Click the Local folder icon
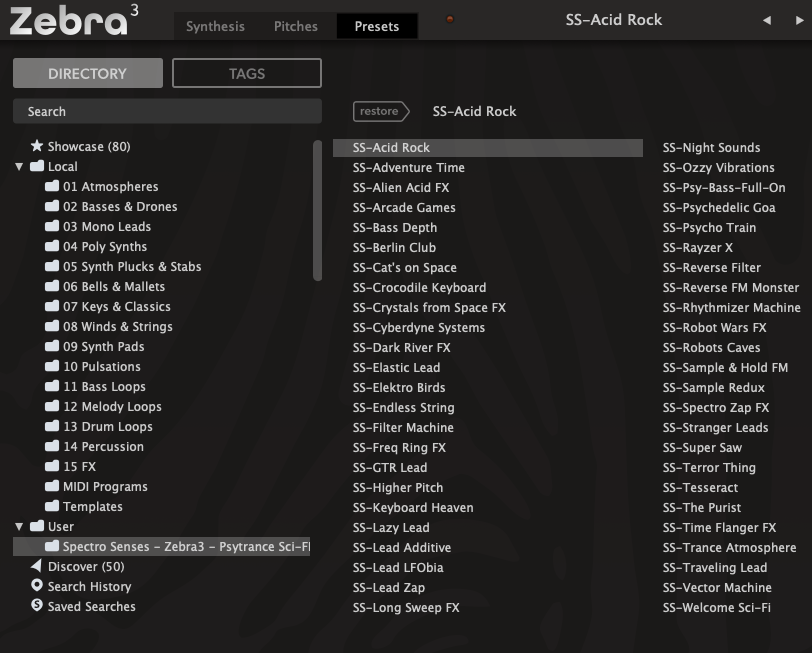This screenshot has width=812, height=653. pyautogui.click(x=37, y=166)
